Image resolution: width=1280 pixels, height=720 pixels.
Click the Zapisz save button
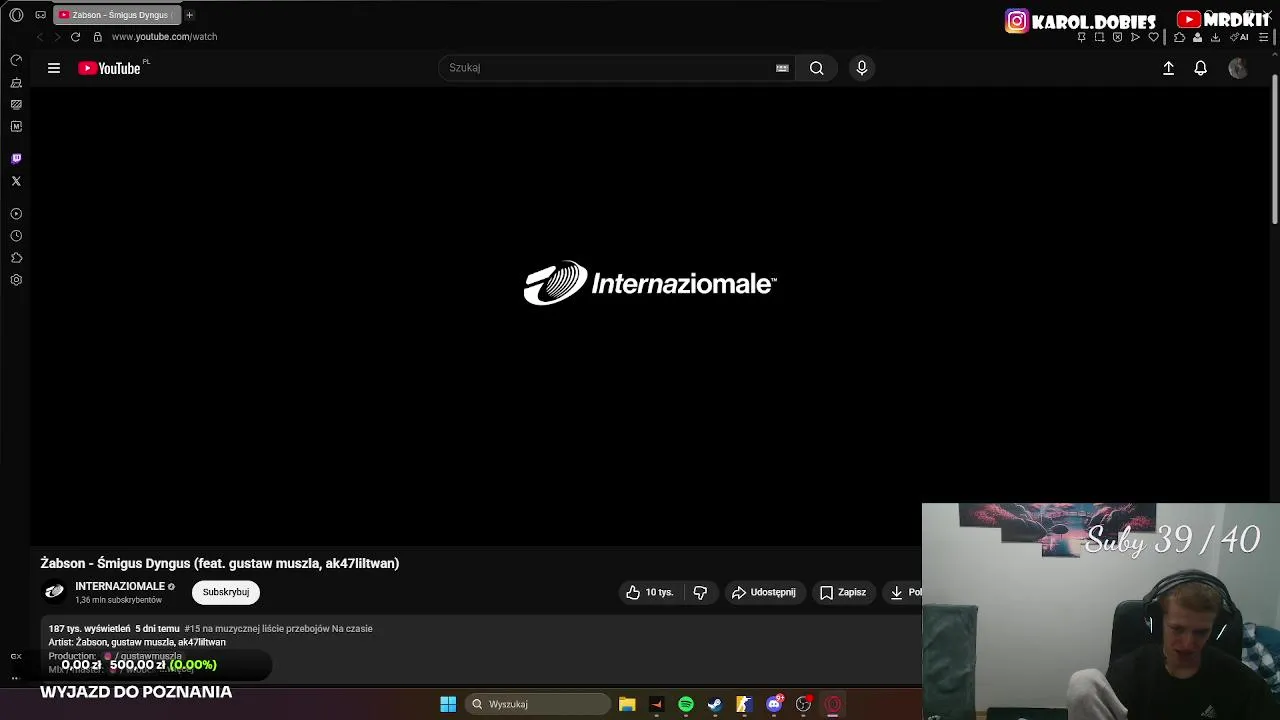[x=843, y=592]
